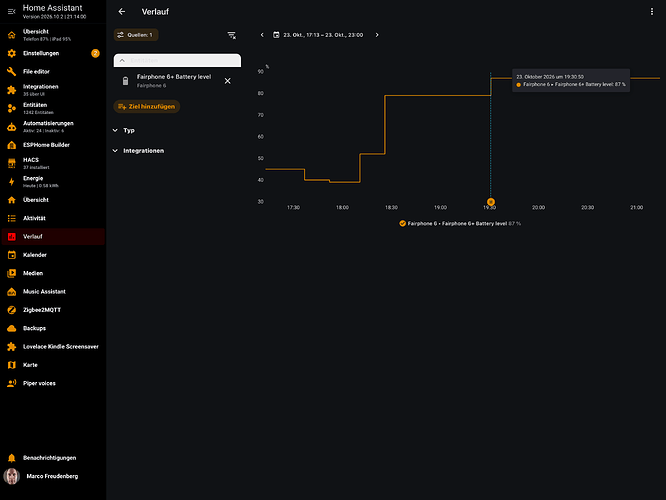Click the Fairphone 6+ Battery level entity row
The image size is (666, 500).
coord(177,81)
